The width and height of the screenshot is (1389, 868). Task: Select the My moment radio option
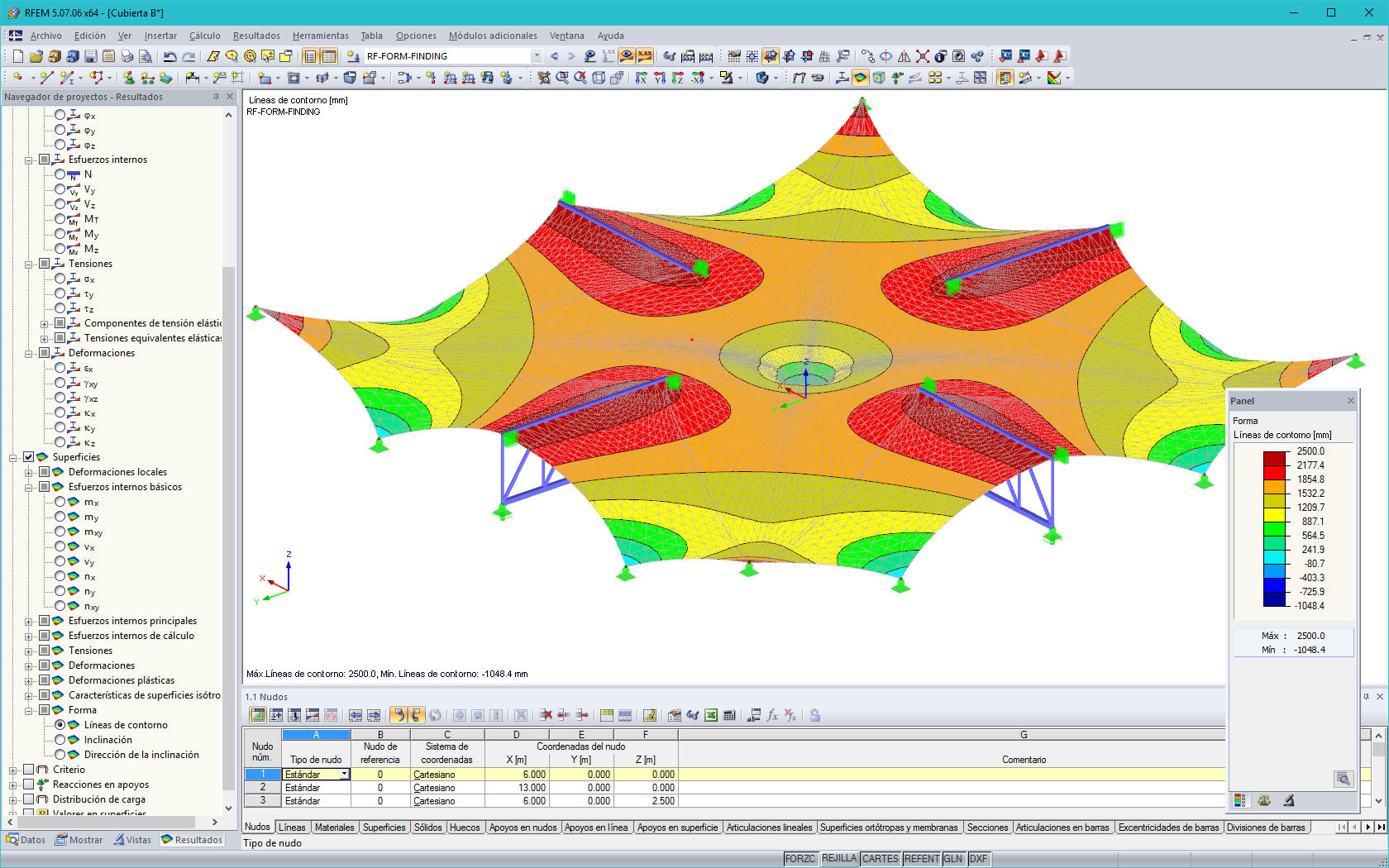(x=60, y=234)
